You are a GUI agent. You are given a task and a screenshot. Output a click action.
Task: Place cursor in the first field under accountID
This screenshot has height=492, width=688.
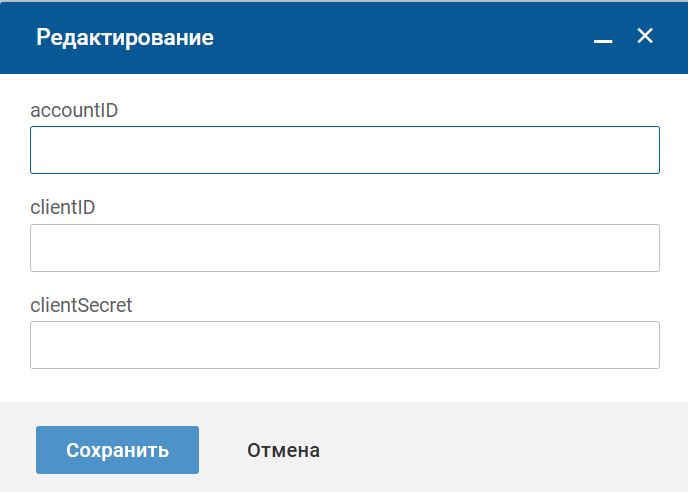click(x=344, y=150)
